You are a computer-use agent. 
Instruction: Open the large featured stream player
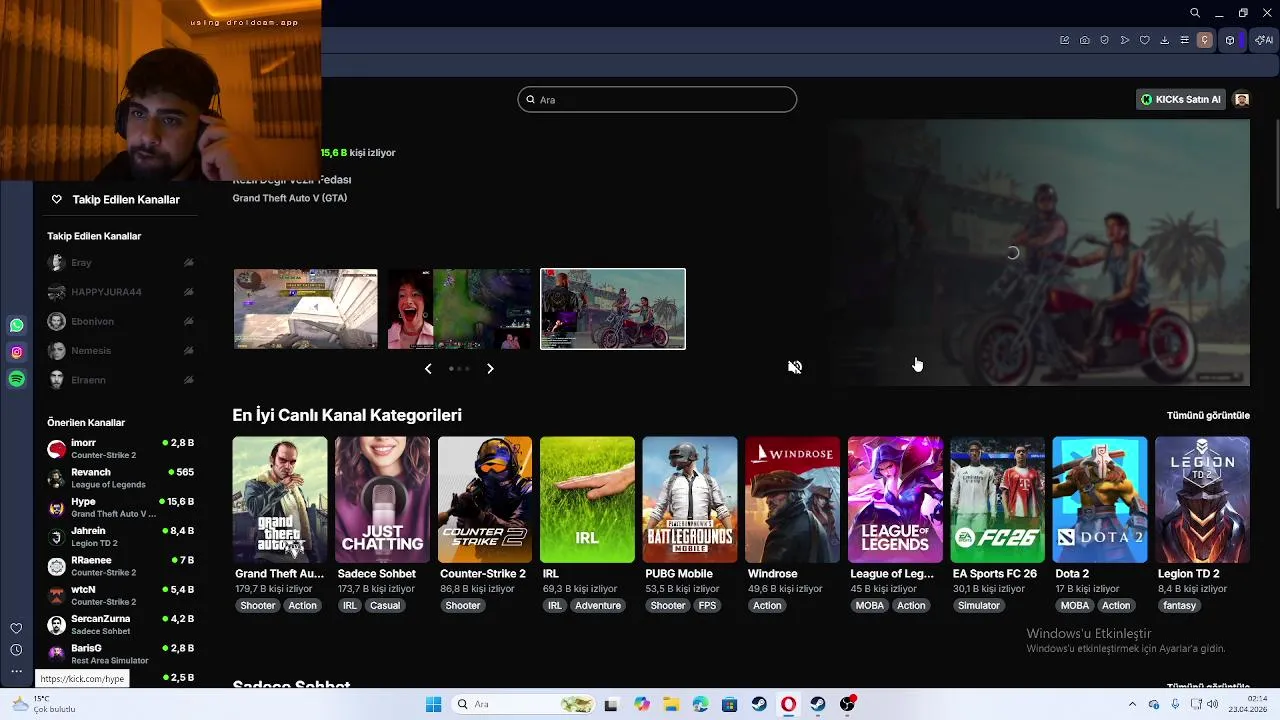click(x=1038, y=252)
